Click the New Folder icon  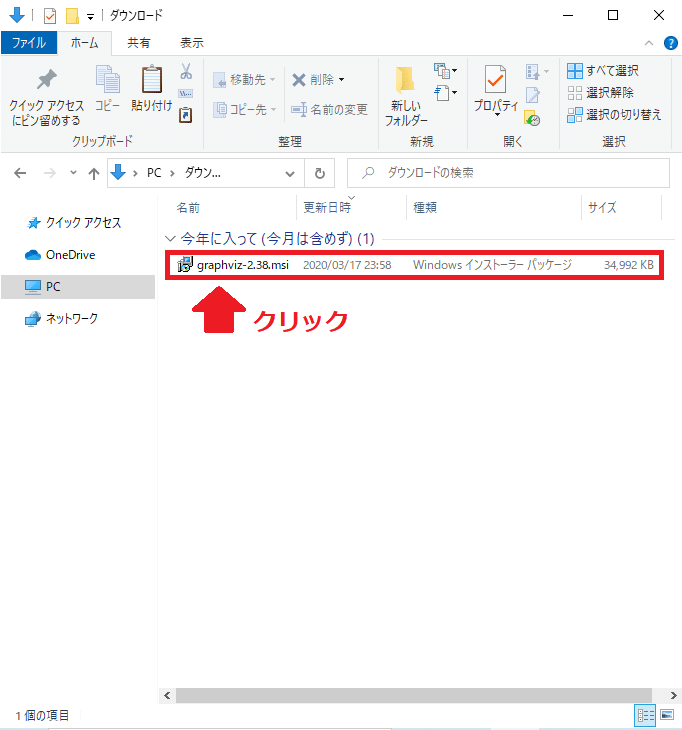405,79
